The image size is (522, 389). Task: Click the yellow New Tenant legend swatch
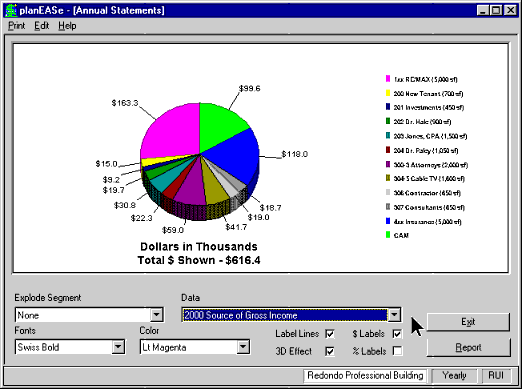point(388,93)
